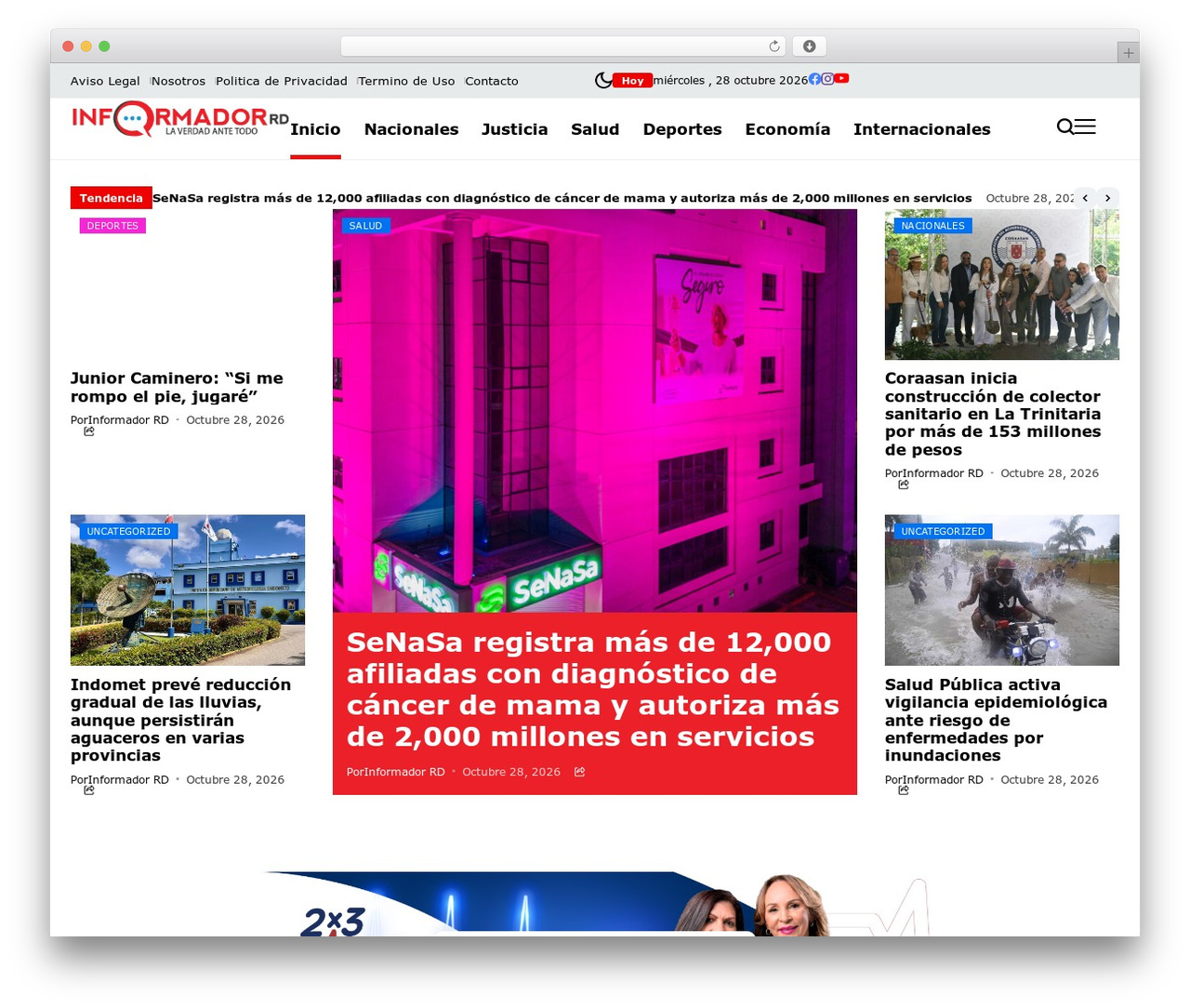Open the Termino de Uso link

coord(407,81)
